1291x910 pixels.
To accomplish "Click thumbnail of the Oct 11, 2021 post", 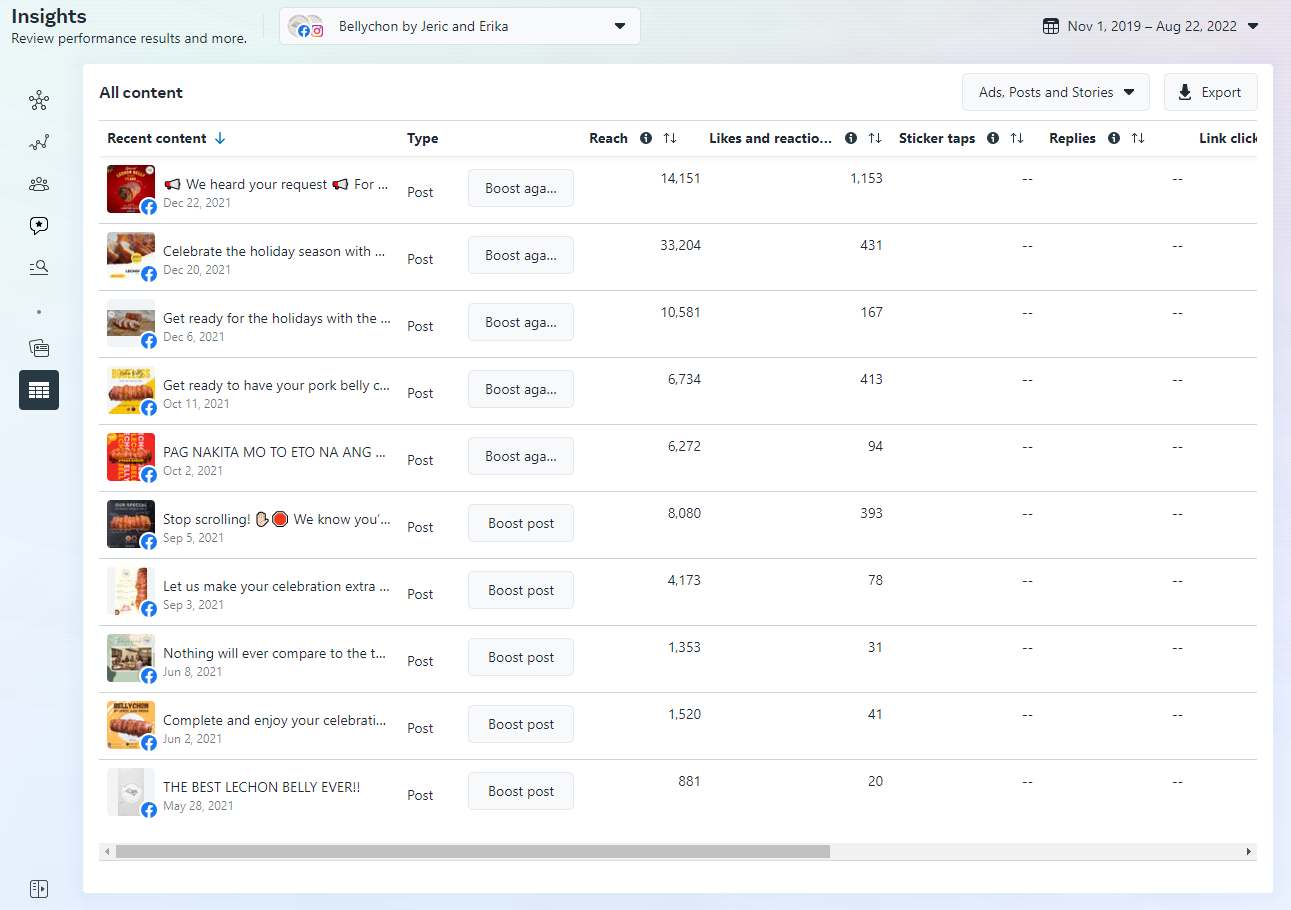I will [x=131, y=390].
